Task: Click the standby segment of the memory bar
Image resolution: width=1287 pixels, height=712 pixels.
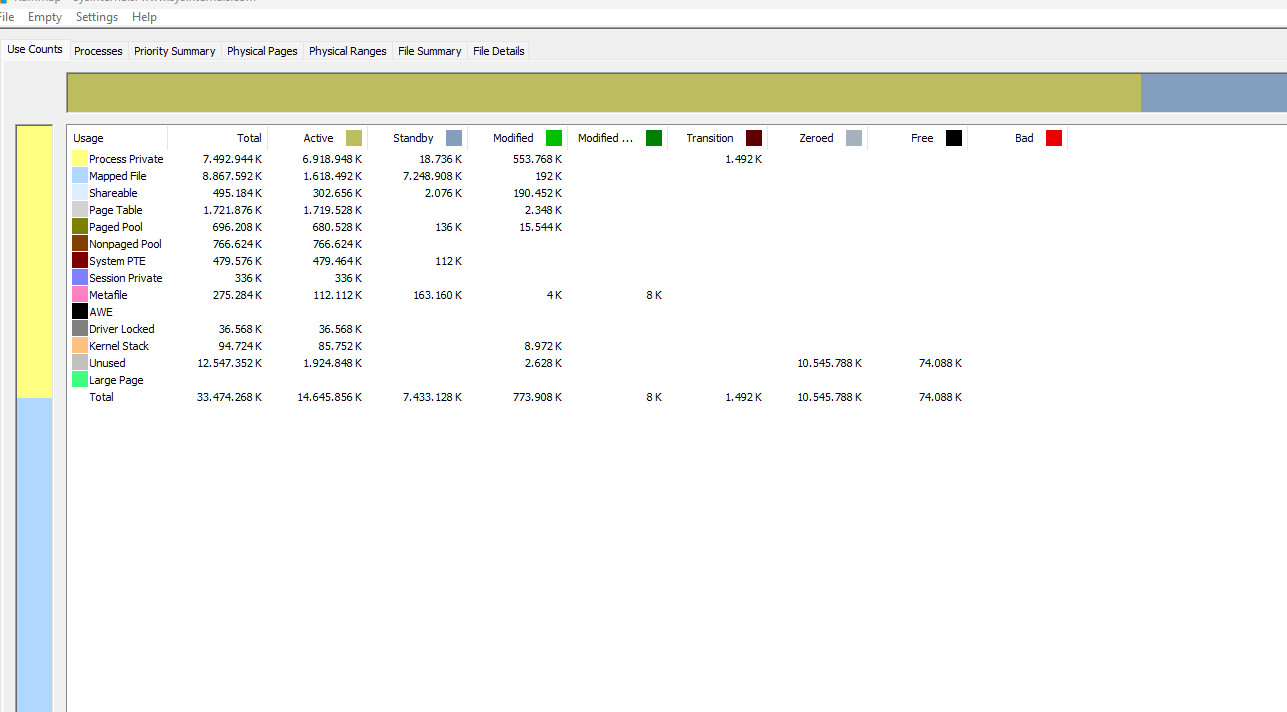Action: pyautogui.click(x=1214, y=93)
